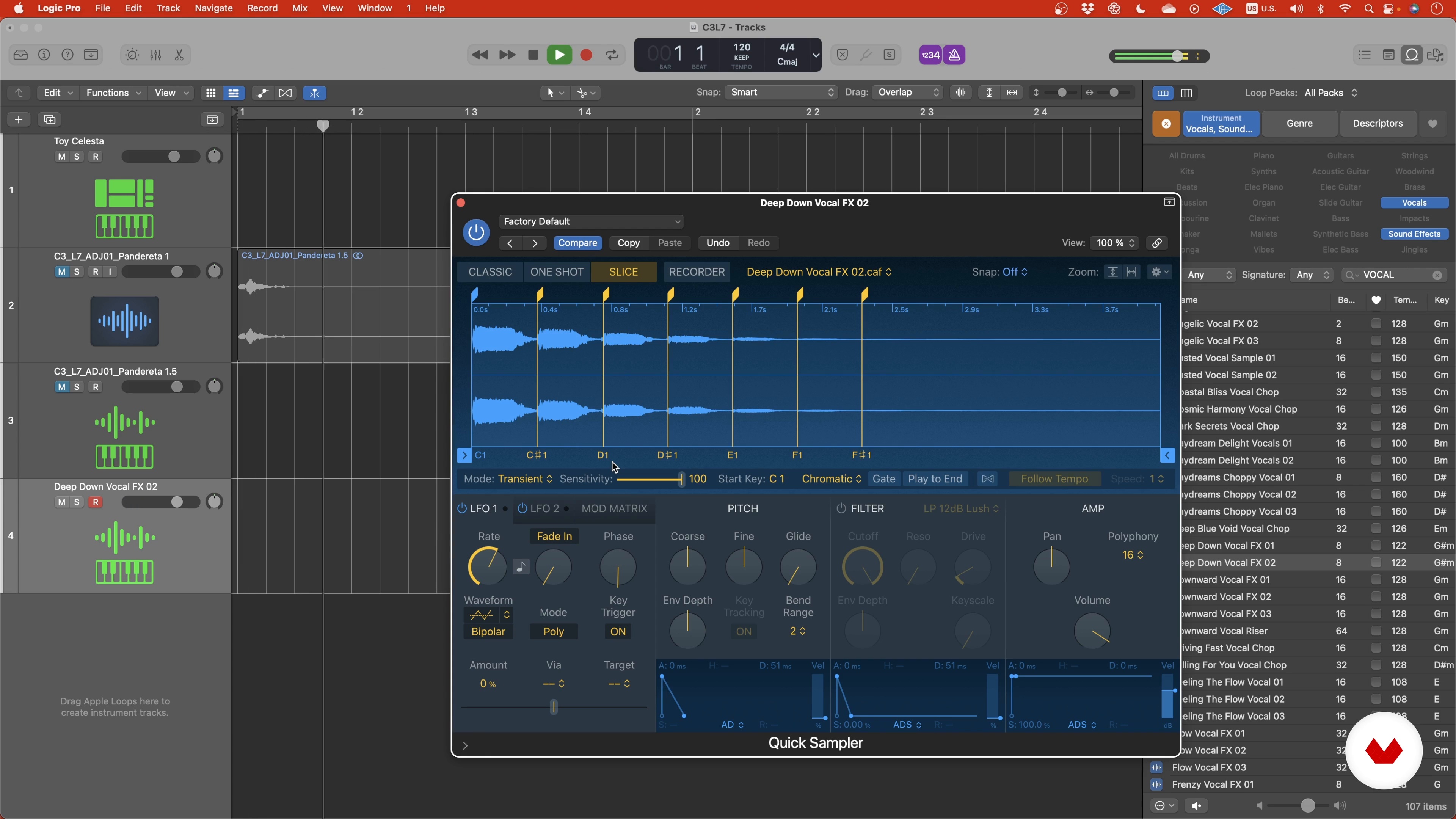Start playback with the green Play button
1456x819 pixels.
pyautogui.click(x=559, y=55)
